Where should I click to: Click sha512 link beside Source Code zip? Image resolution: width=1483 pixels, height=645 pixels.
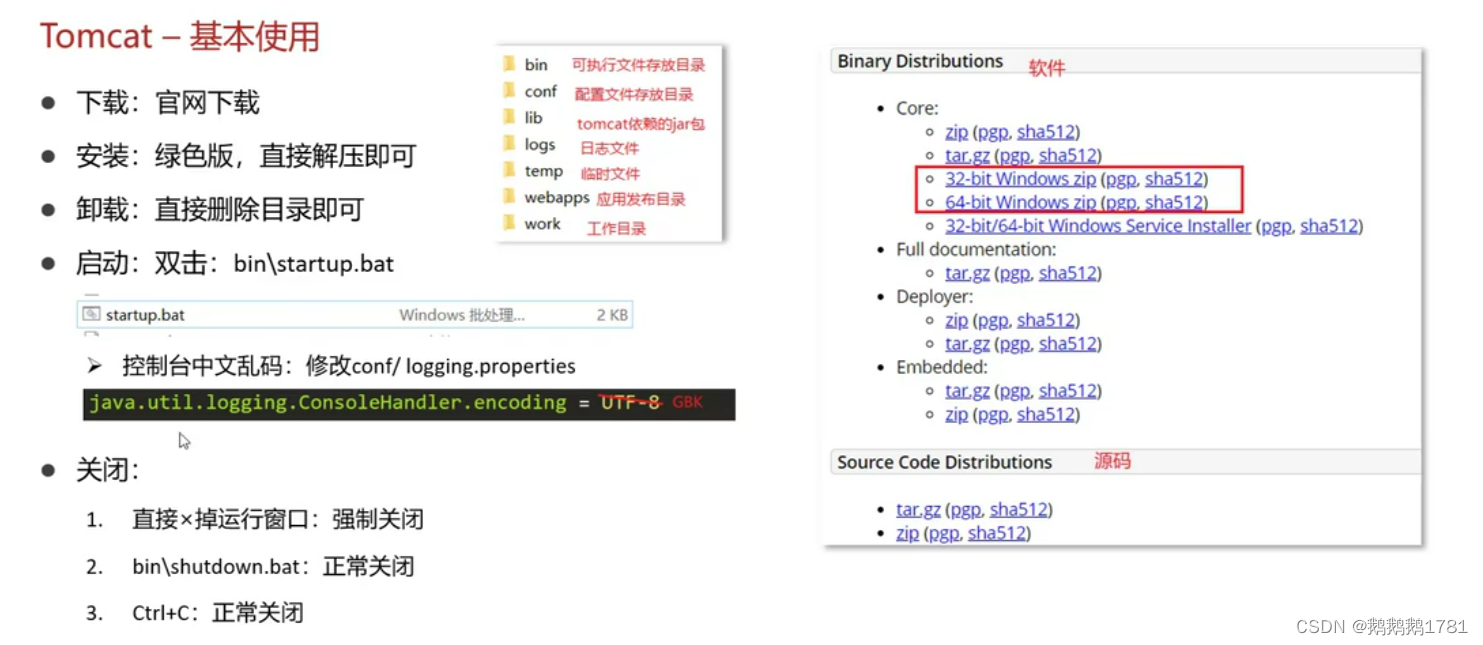[x=996, y=533]
